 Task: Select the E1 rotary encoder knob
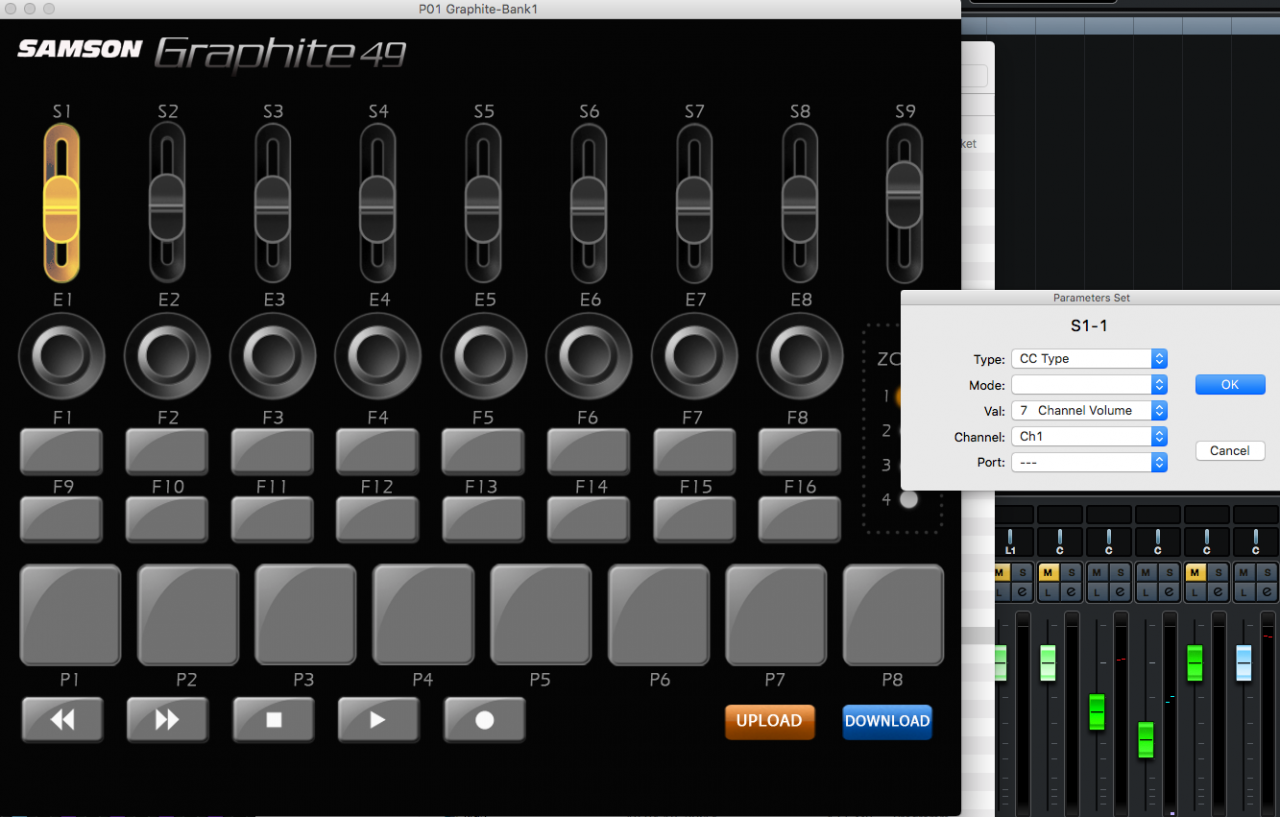coord(62,356)
